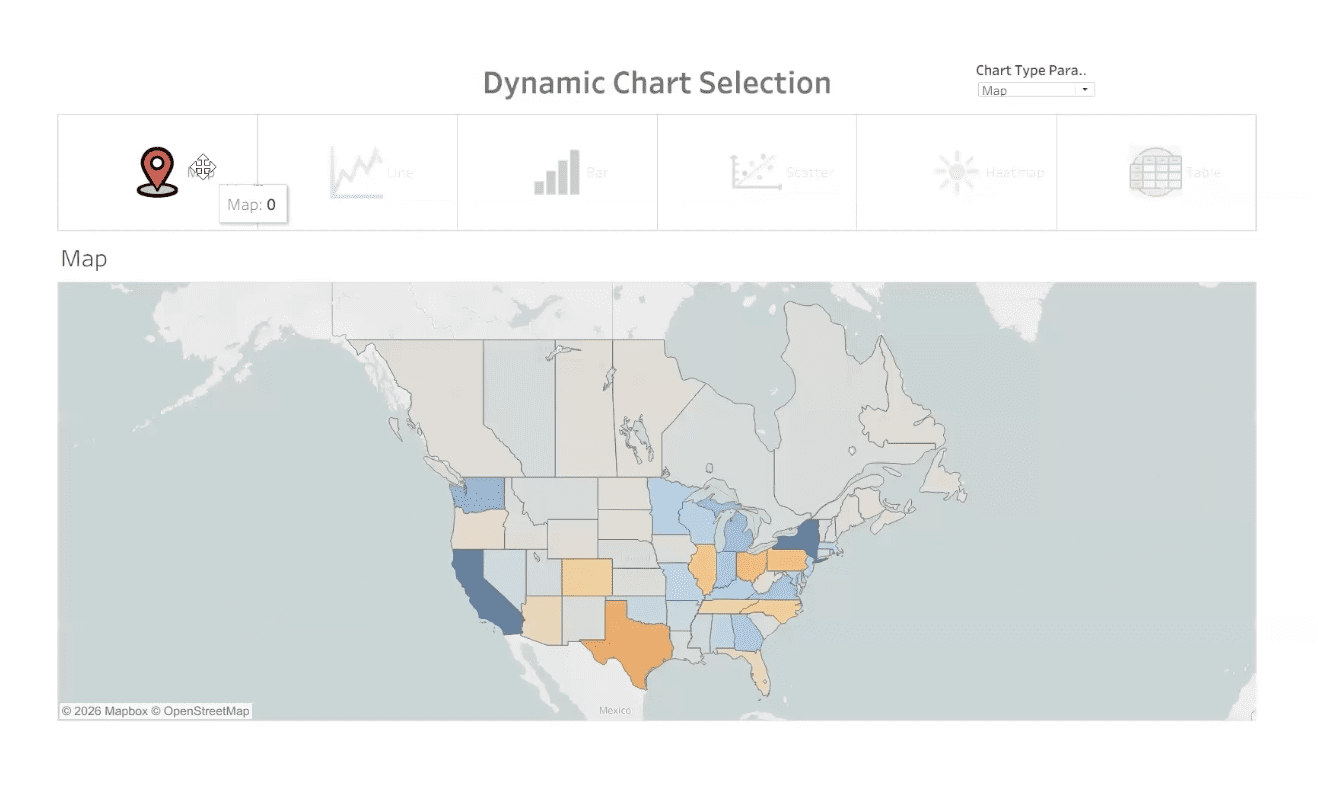This screenshot has height=790, width=1318.
Task: Open the Mapbox copyright link
Action: click(x=103, y=710)
